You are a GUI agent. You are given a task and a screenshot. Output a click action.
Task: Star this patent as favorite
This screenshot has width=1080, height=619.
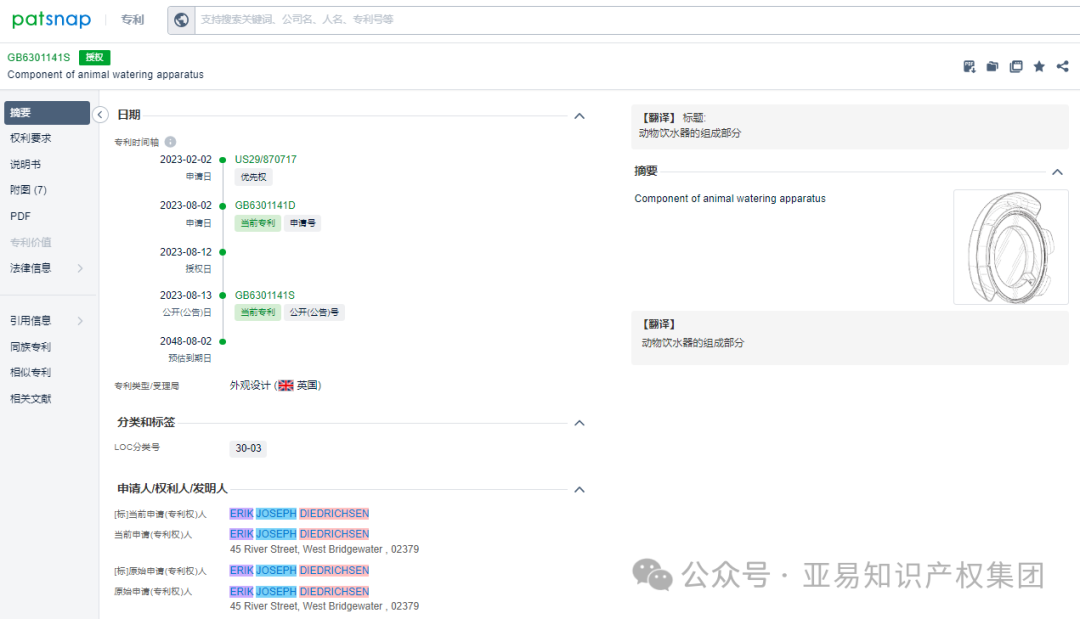click(1039, 66)
